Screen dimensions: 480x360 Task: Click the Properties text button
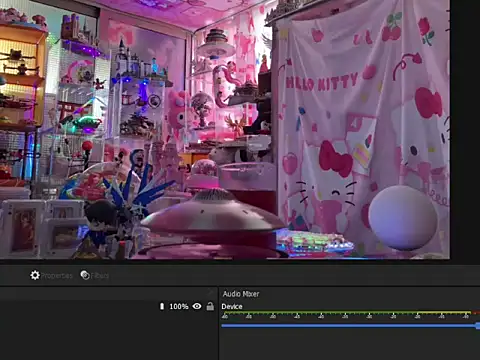(x=57, y=276)
